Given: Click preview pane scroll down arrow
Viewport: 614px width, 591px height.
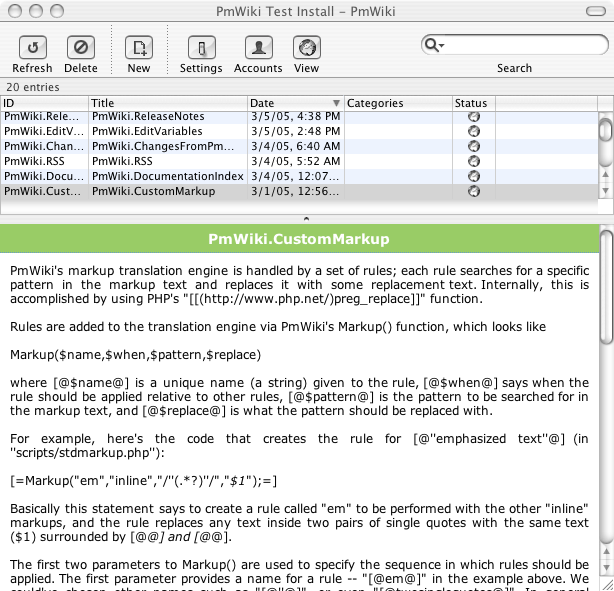Looking at the screenshot, I should point(607,568).
